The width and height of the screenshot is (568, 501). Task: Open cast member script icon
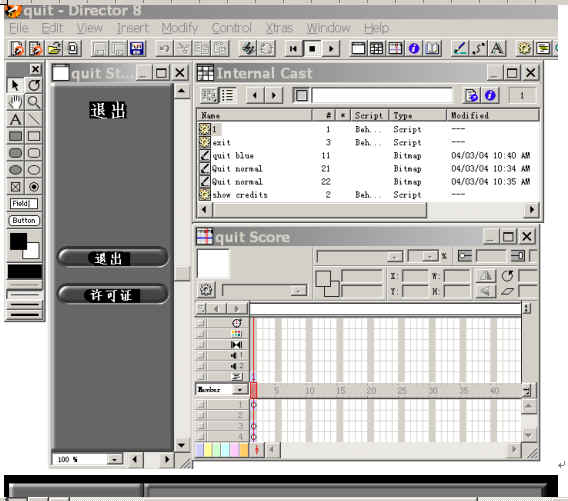pos(471,96)
